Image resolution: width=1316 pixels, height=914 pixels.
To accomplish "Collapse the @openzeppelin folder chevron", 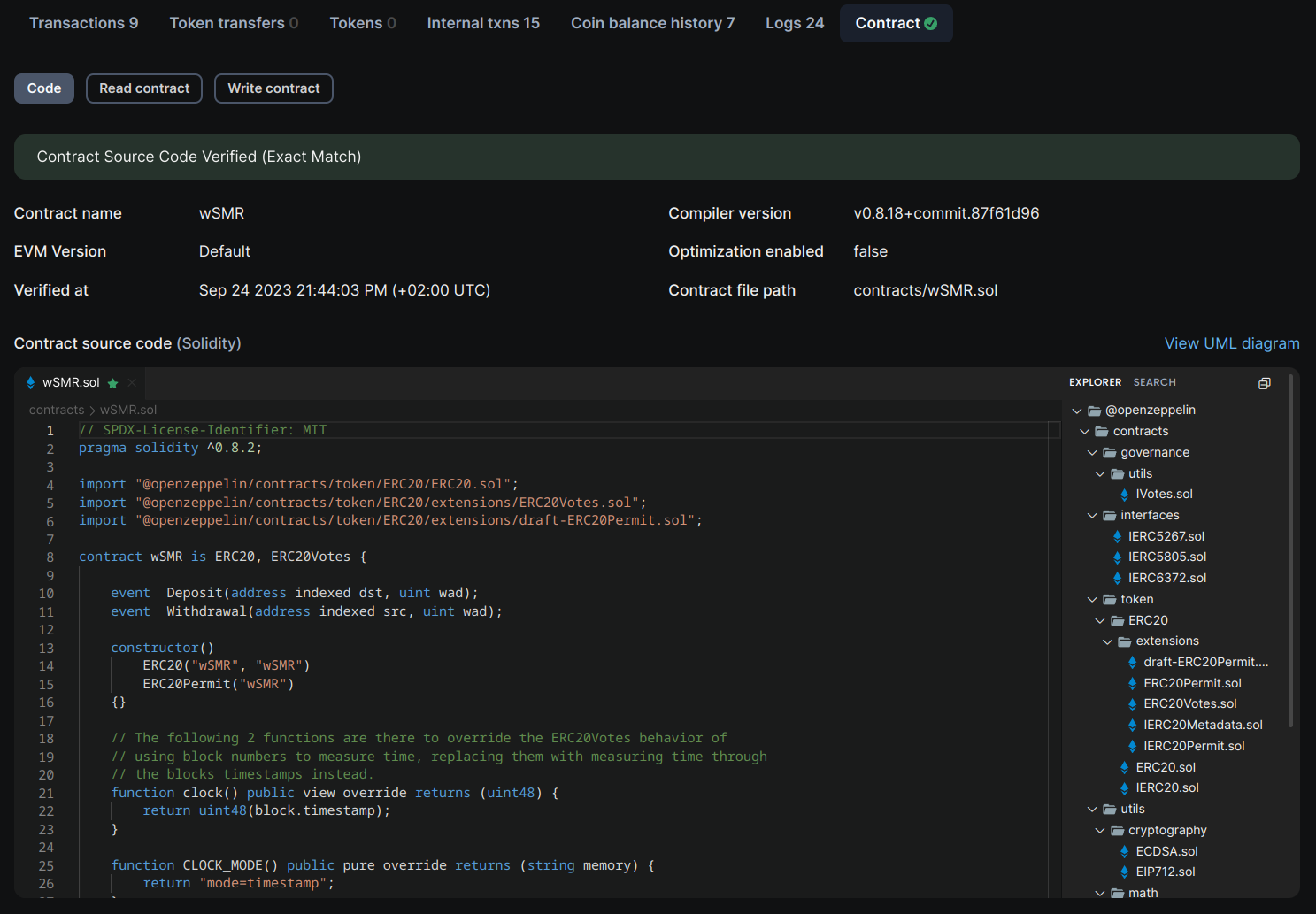I will tap(1077, 411).
